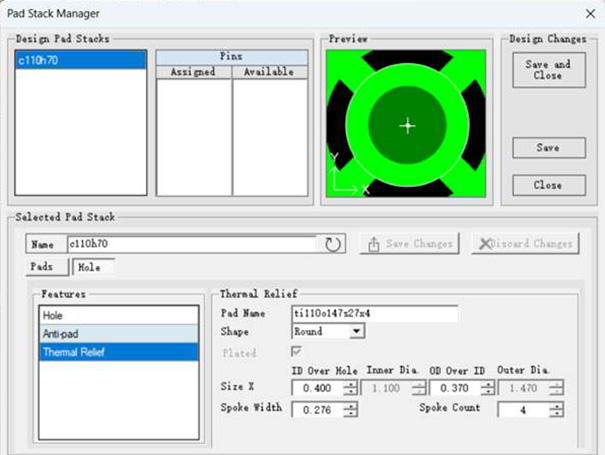Decrease the Spoke Width value
Image resolution: width=605 pixels, height=455 pixels.
(x=350, y=413)
